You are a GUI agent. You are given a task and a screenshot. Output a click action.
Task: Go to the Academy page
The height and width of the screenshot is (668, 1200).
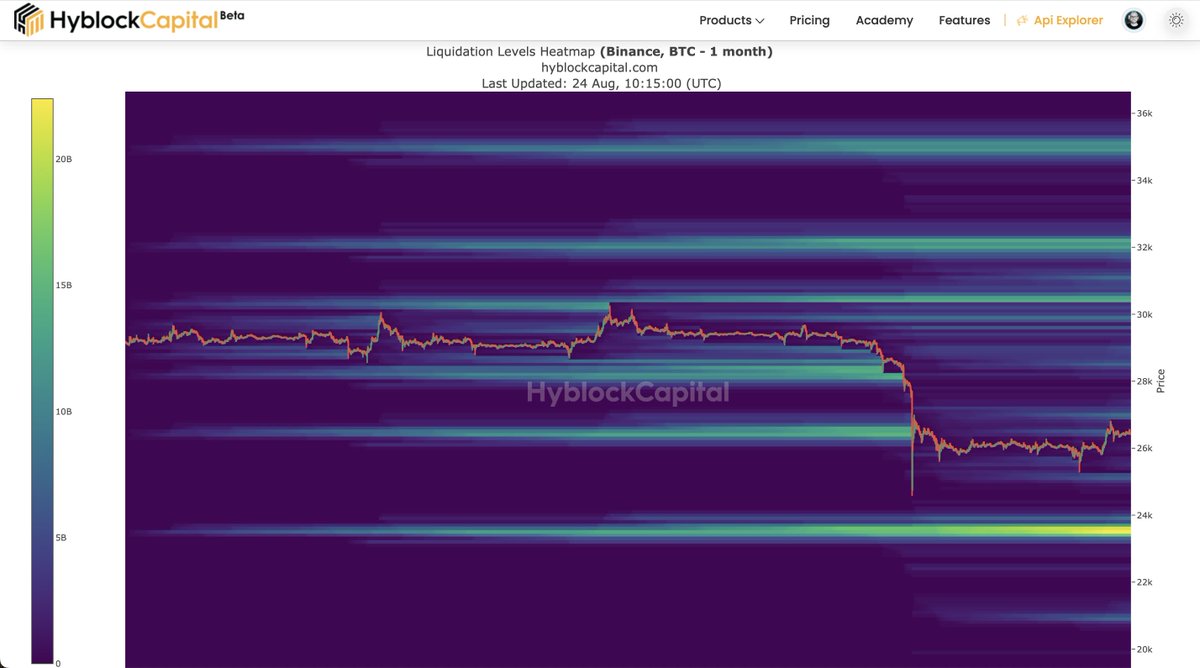[x=884, y=20]
